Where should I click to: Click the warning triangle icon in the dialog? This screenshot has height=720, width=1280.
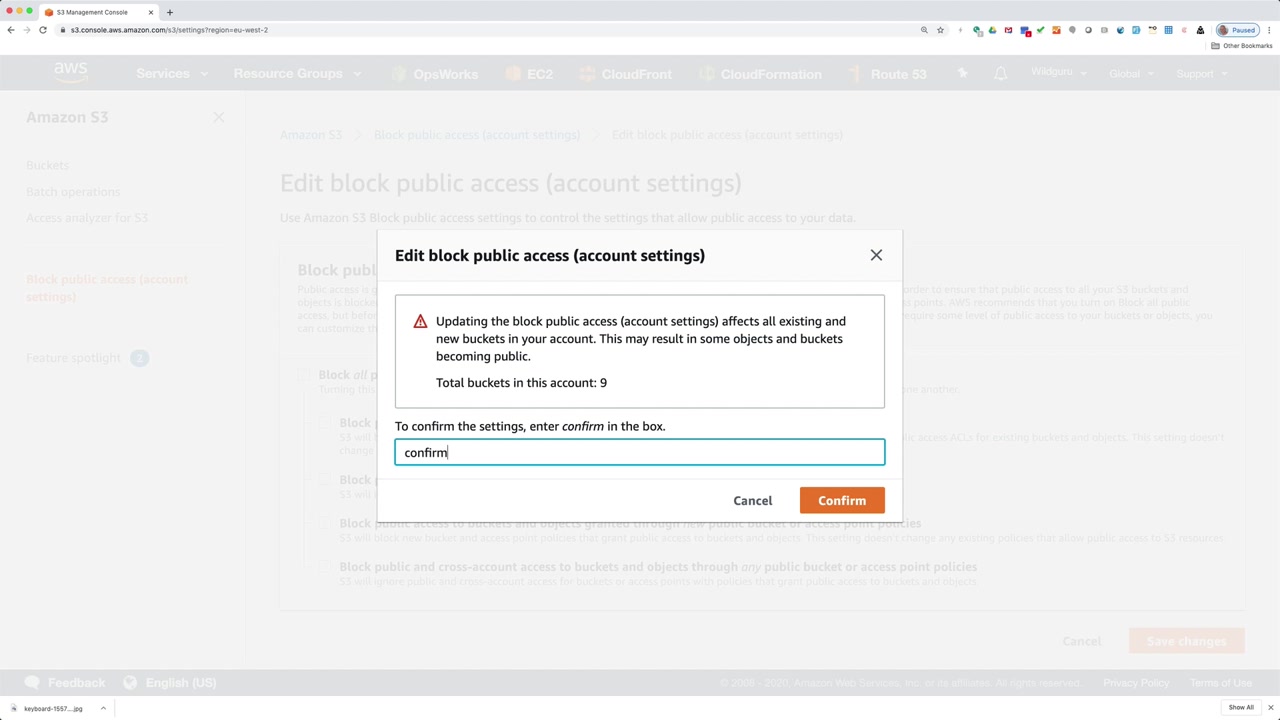[420, 321]
